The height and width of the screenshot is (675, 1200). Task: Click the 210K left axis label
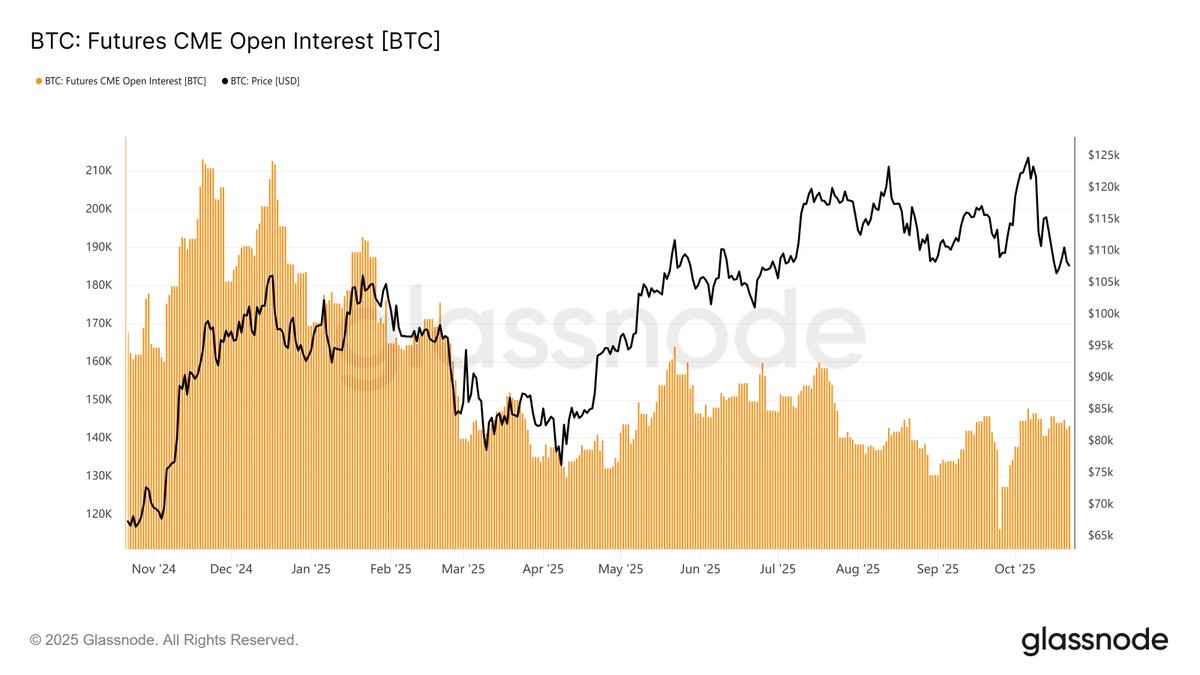tap(99, 171)
